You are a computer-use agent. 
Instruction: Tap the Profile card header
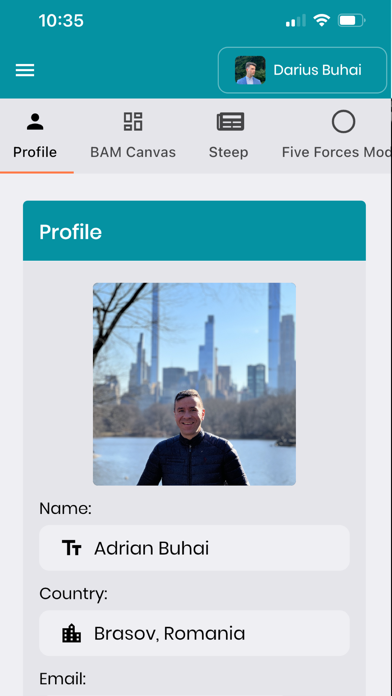(194, 231)
